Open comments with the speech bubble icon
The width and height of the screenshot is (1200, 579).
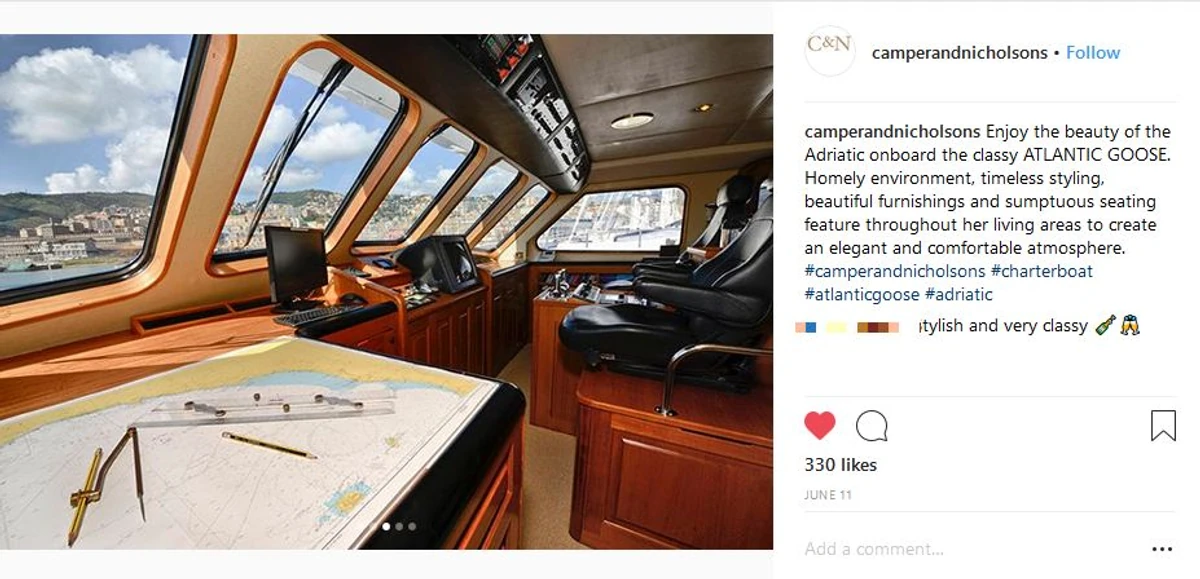[x=872, y=426]
